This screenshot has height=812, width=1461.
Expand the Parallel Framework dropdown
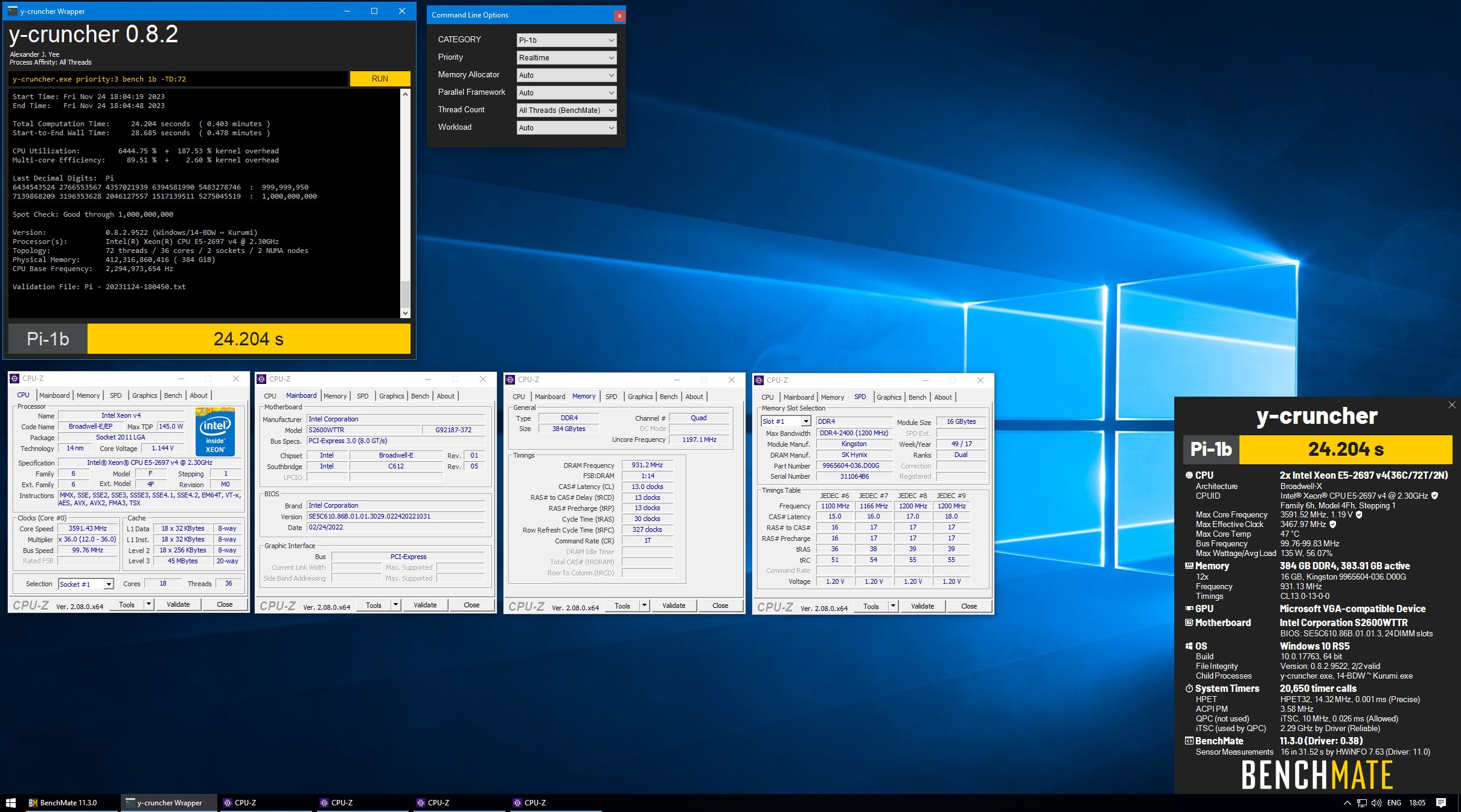coord(566,92)
